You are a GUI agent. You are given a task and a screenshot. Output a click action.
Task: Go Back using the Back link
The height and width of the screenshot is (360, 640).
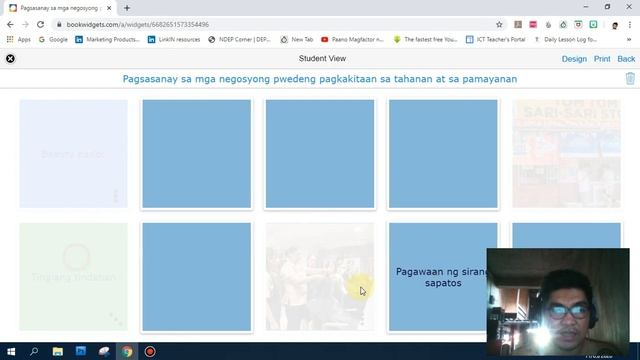pyautogui.click(x=626, y=59)
